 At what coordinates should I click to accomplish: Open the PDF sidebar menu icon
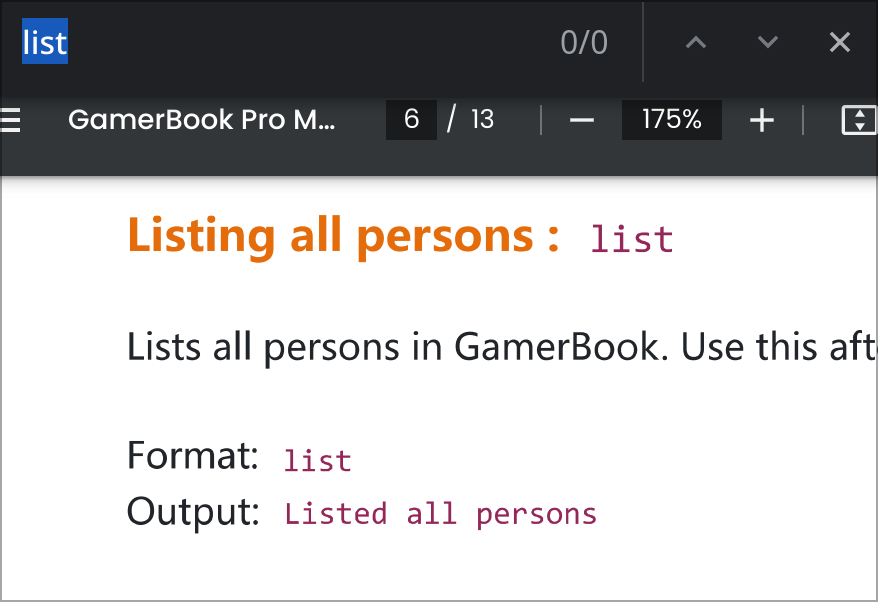(10, 120)
